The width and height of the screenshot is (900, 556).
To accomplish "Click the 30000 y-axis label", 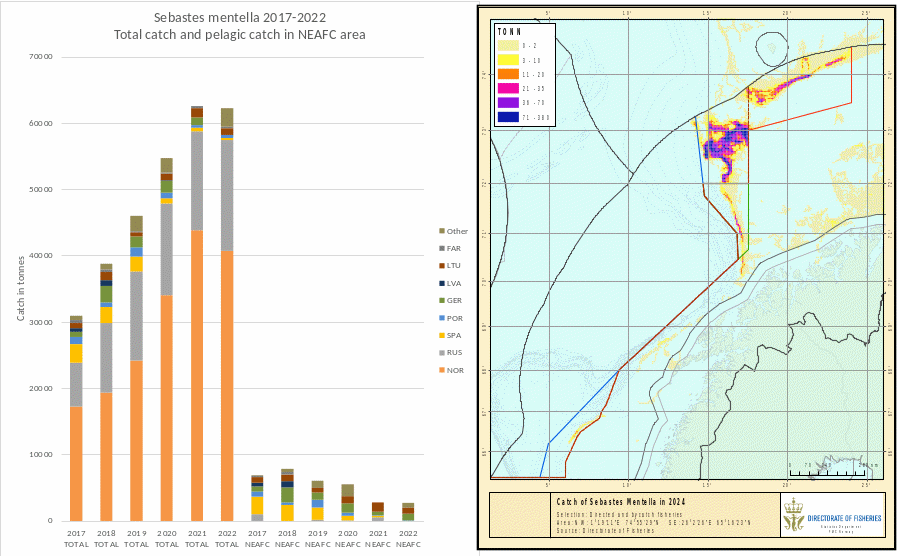I will tap(41, 322).
